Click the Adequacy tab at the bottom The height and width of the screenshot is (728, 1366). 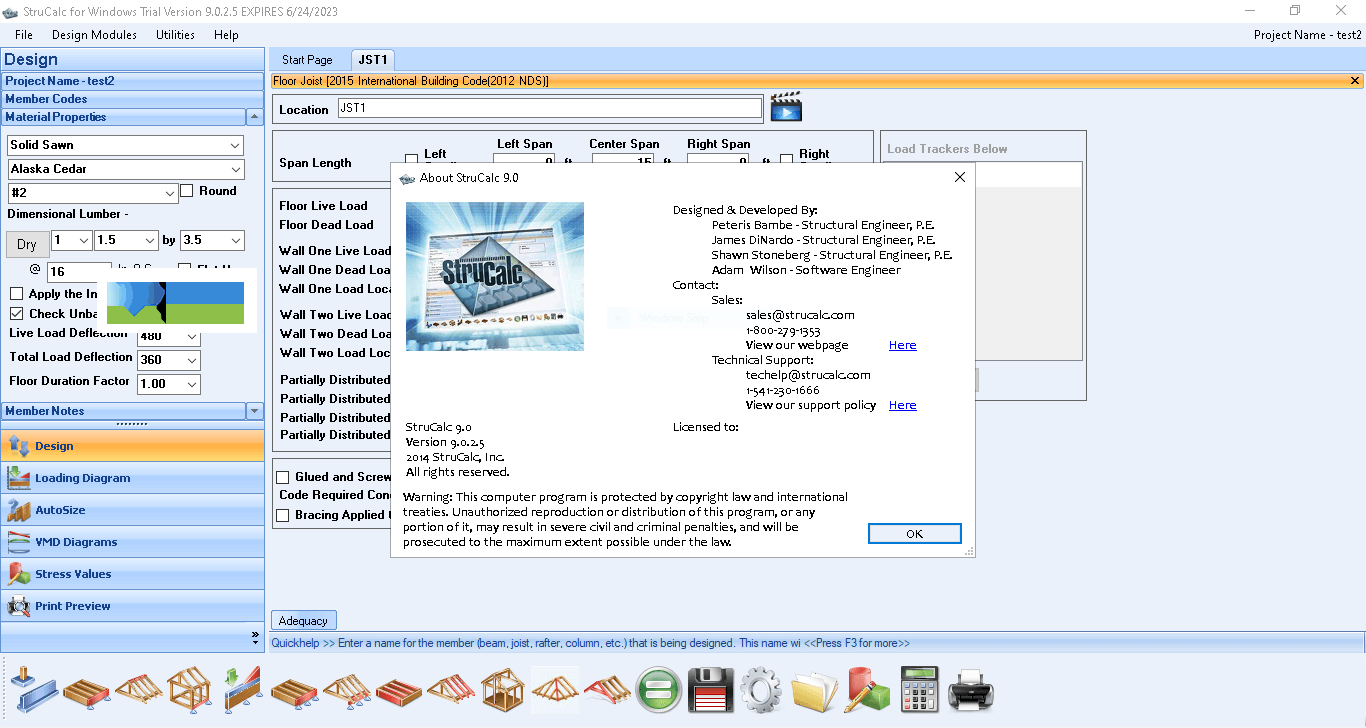click(x=304, y=621)
